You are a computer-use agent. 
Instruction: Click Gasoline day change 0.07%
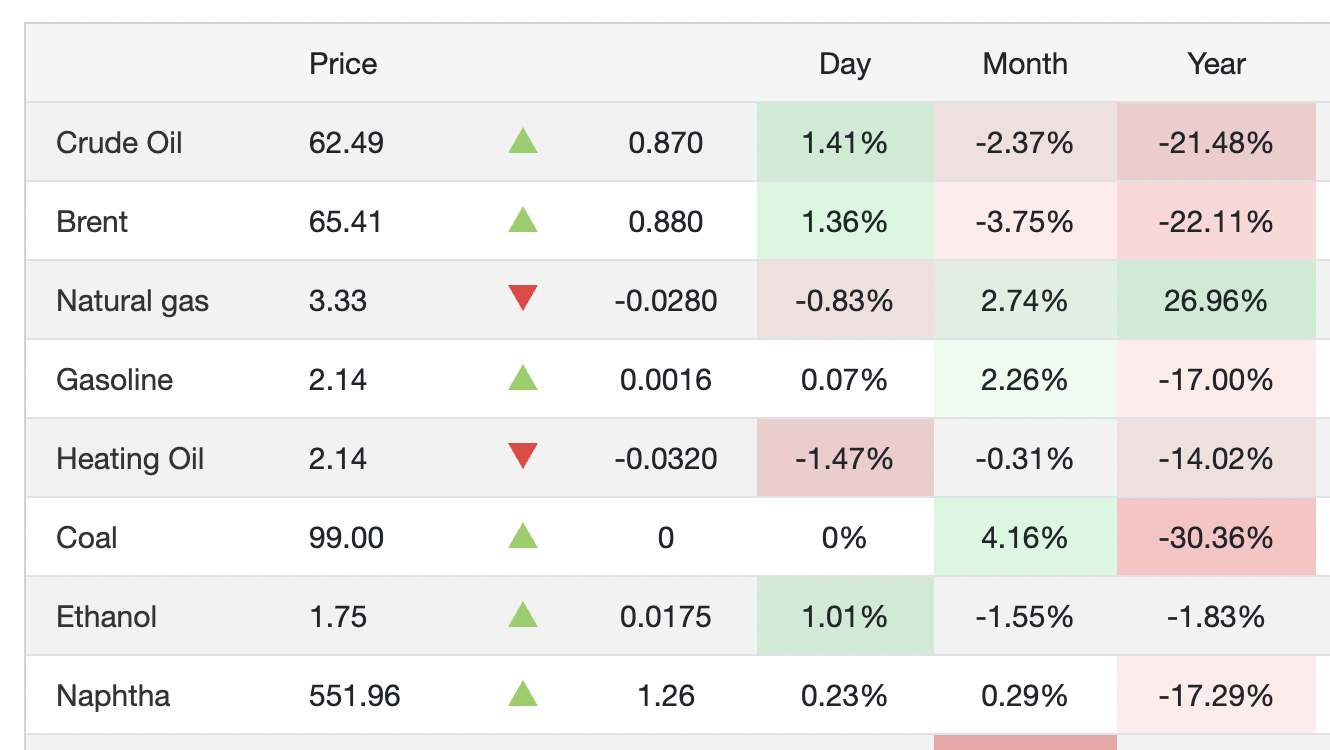coord(845,380)
